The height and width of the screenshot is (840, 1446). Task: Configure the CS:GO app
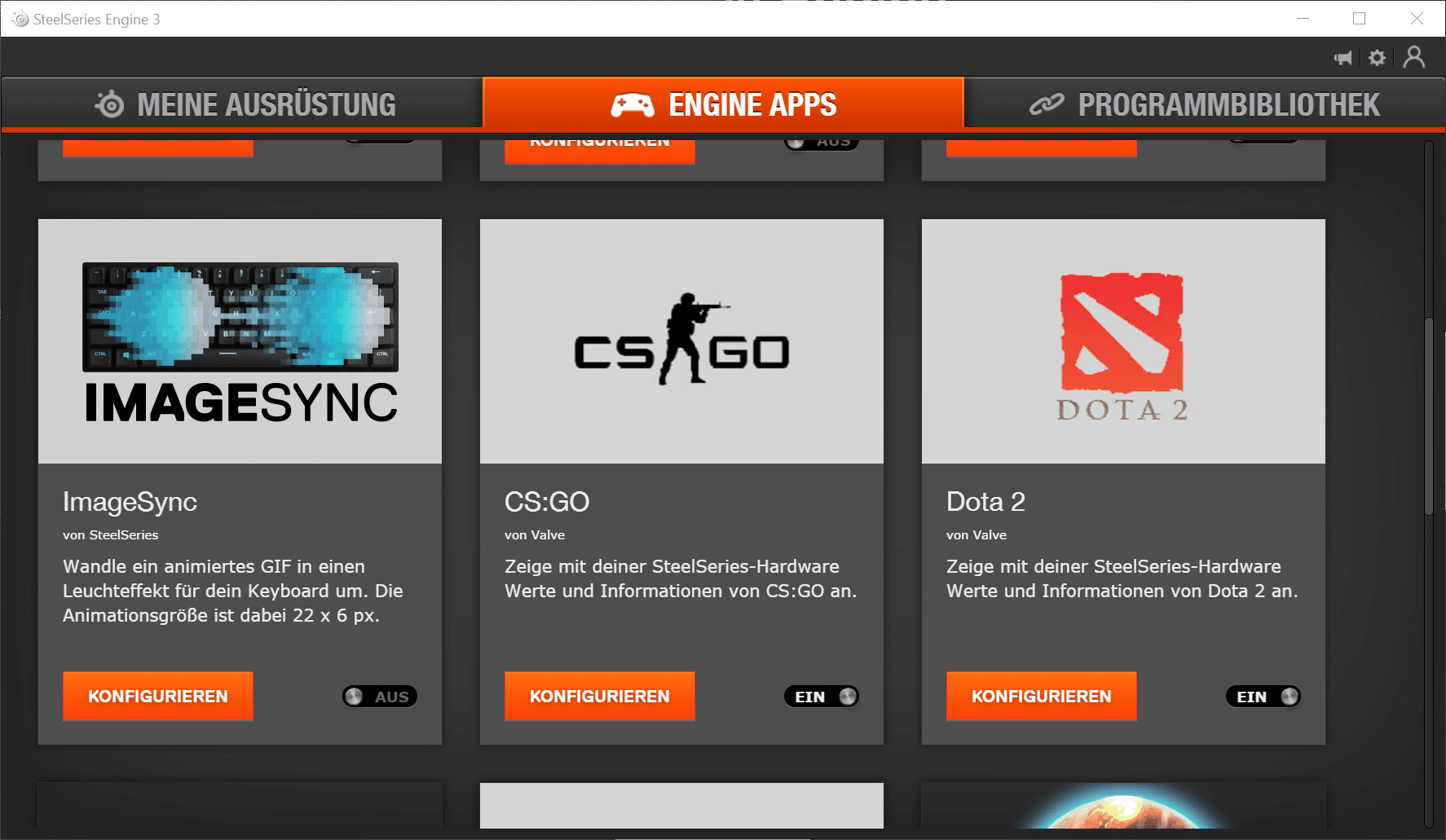(x=599, y=697)
